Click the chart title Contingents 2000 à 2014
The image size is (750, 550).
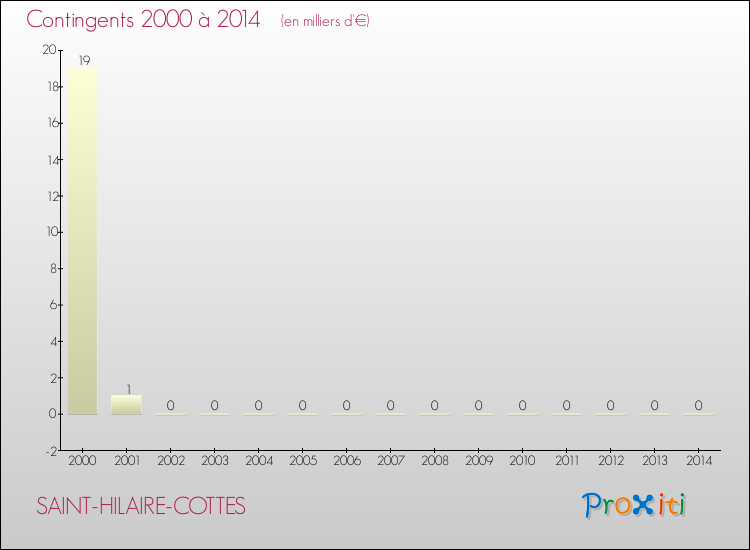[x=143, y=20]
